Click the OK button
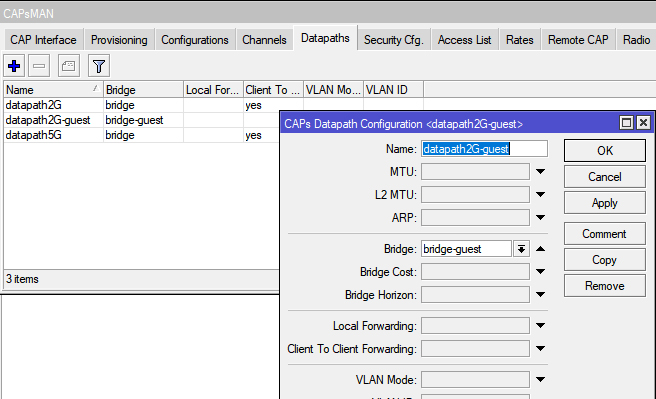The height and width of the screenshot is (399, 656). point(605,151)
